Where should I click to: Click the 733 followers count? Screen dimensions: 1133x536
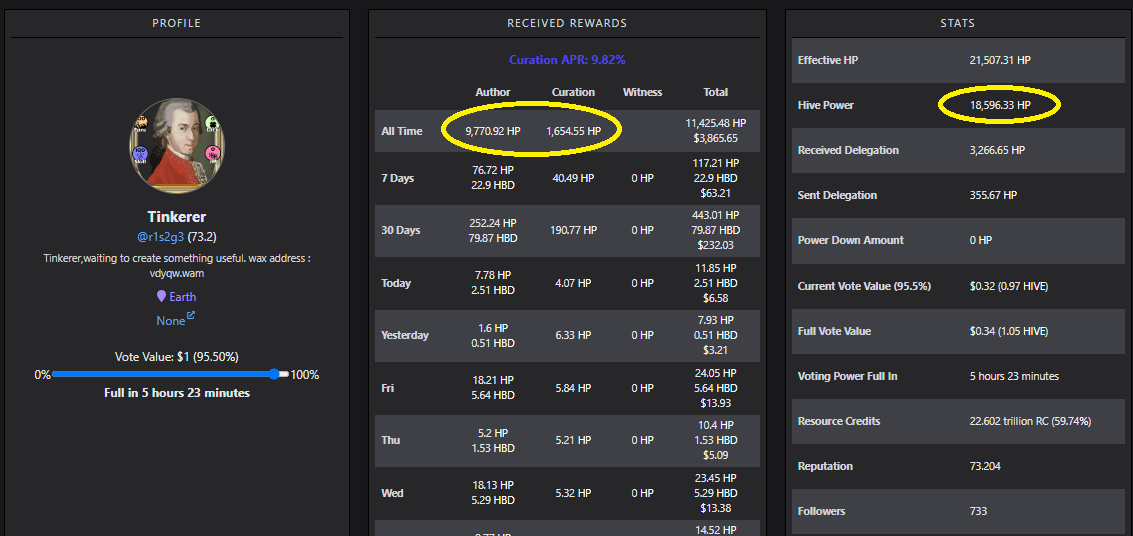click(978, 511)
